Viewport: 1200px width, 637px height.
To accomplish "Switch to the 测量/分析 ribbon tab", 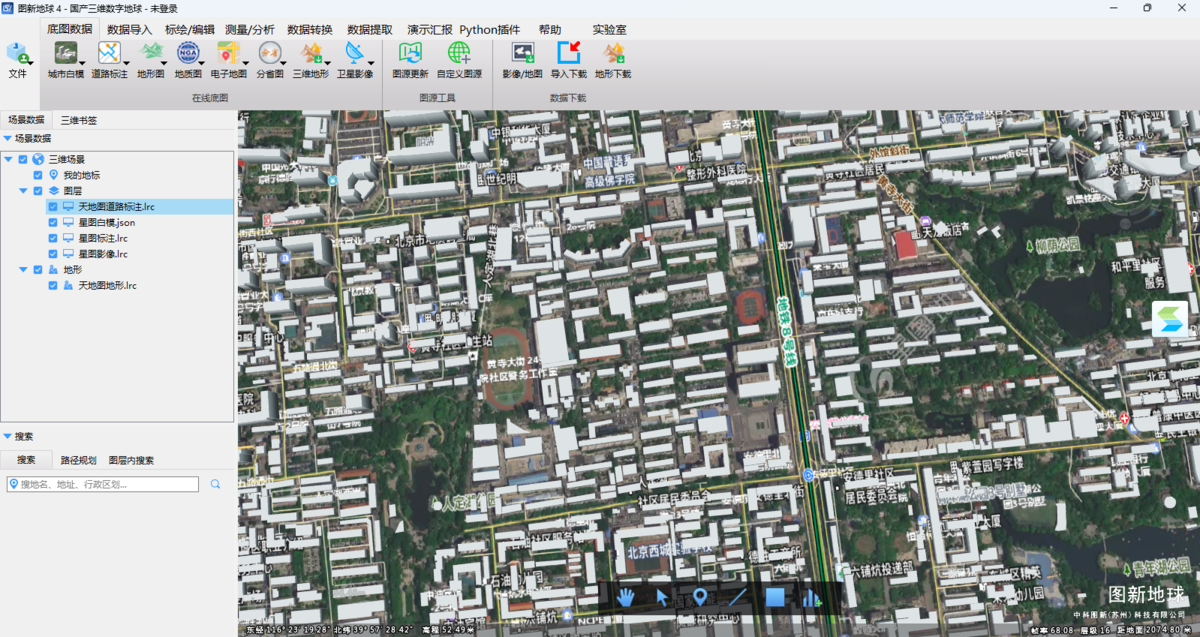I will (x=249, y=30).
